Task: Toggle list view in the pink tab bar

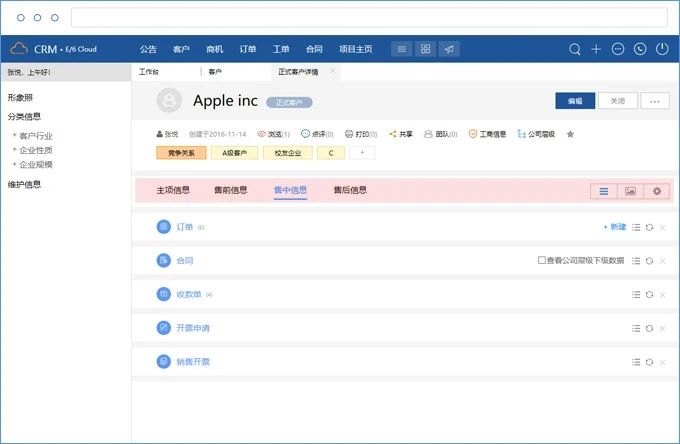Action: [x=603, y=190]
